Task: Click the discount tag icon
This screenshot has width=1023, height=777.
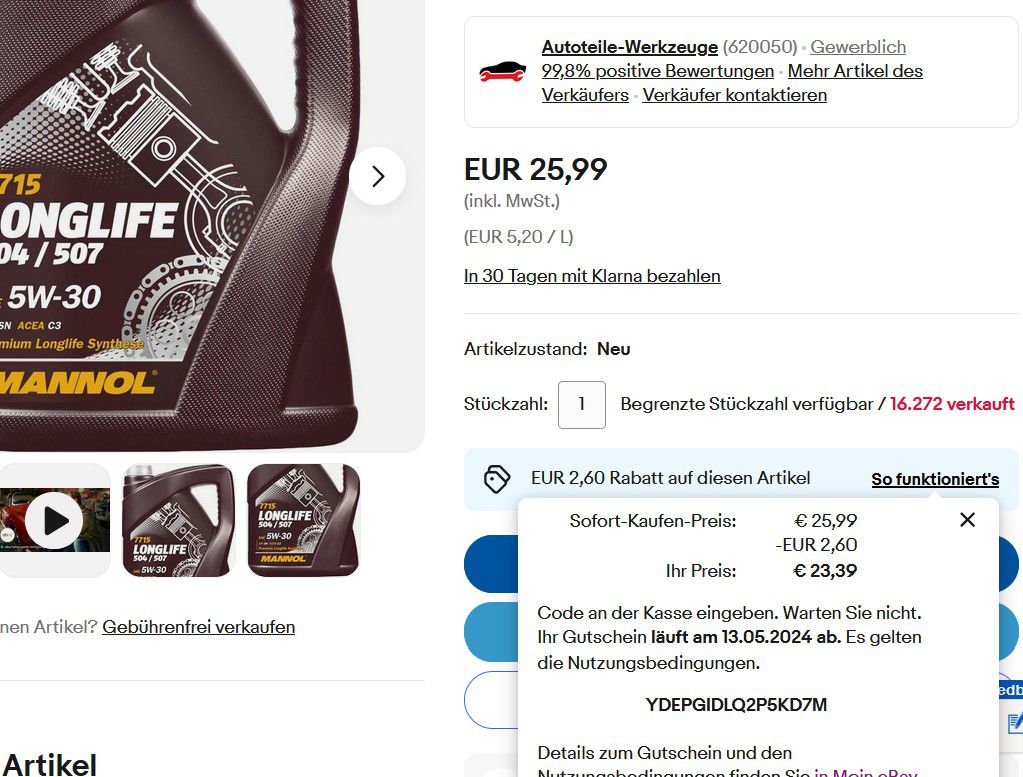Action: 496,479
